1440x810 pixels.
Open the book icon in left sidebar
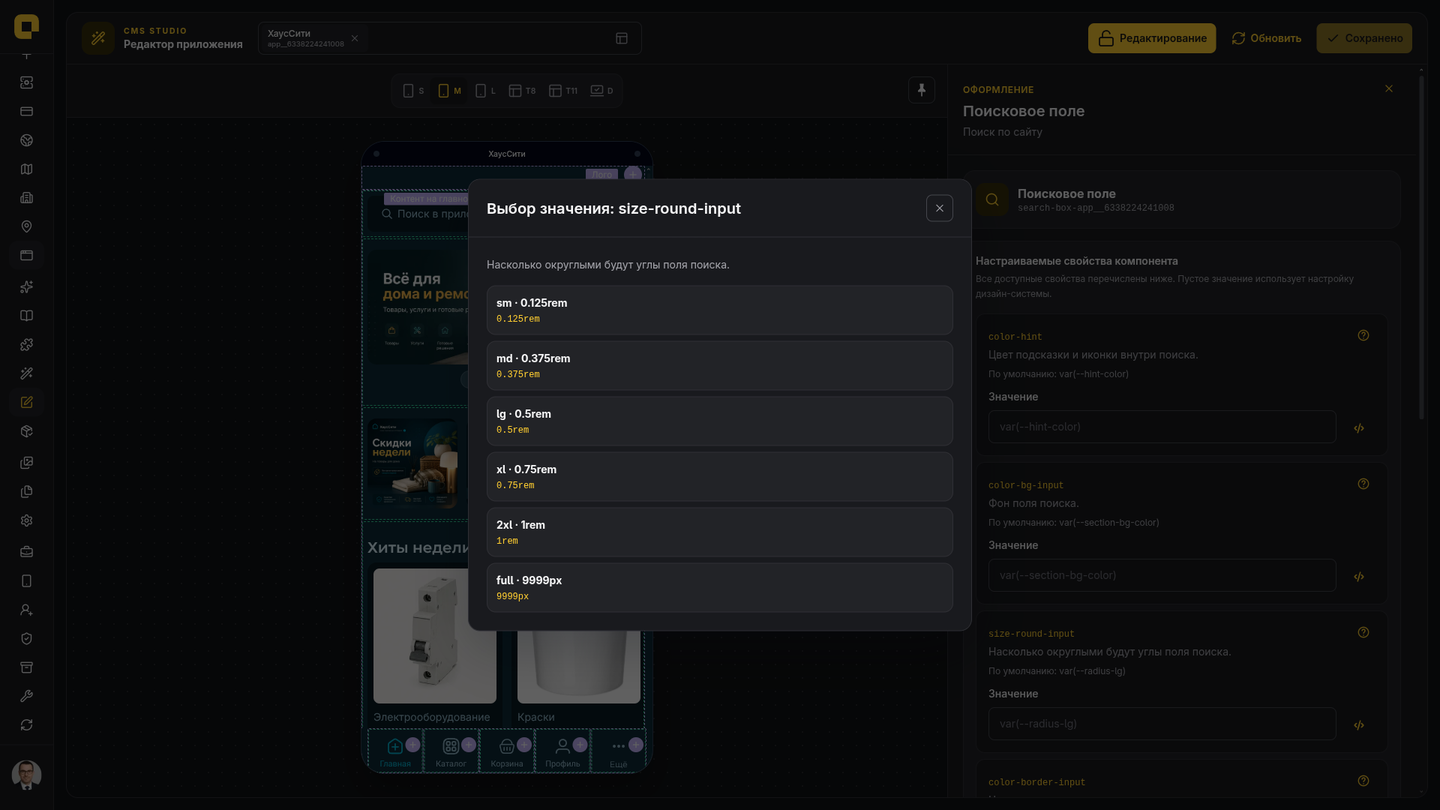coord(27,316)
